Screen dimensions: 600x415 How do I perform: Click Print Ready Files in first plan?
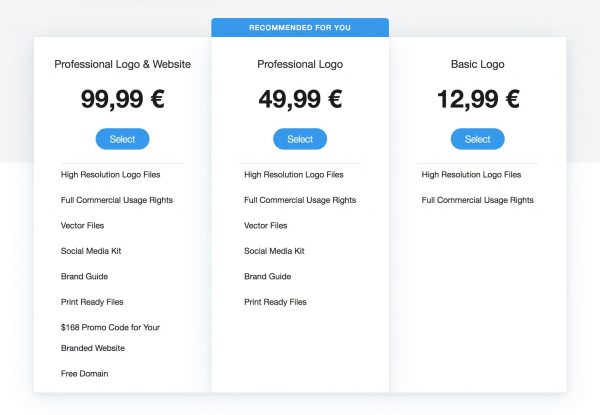92,302
